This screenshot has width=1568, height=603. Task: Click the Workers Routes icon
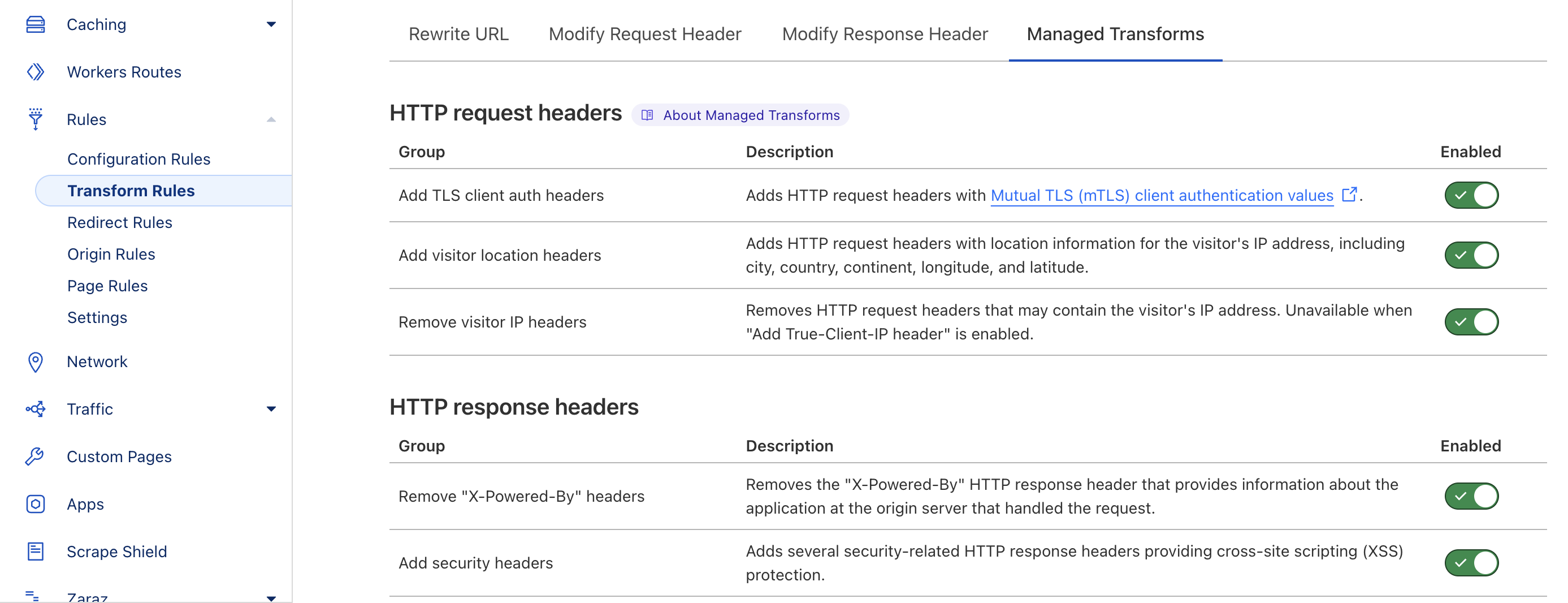[x=35, y=72]
